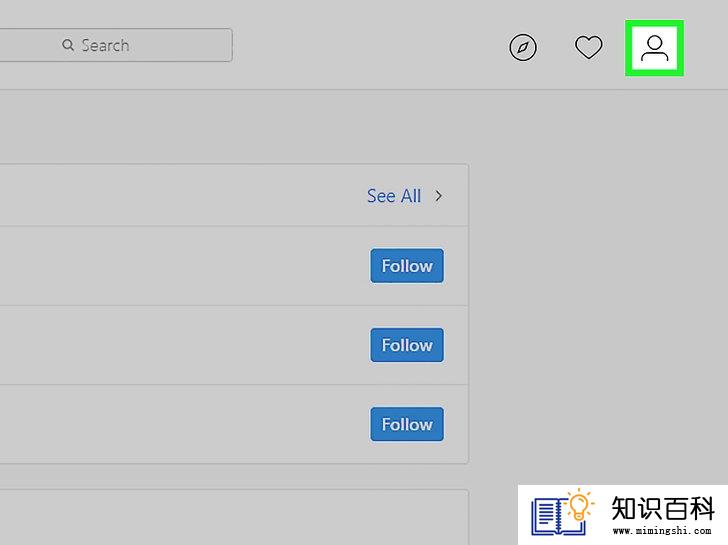
Task: Click the lightbulb in the watermark logo
Action: (x=579, y=505)
